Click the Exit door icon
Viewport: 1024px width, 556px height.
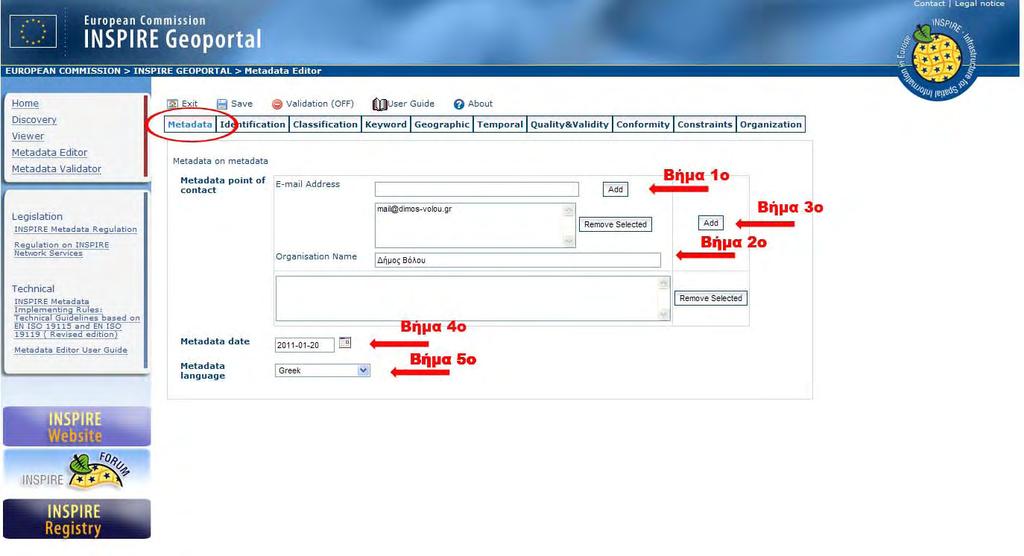(172, 104)
